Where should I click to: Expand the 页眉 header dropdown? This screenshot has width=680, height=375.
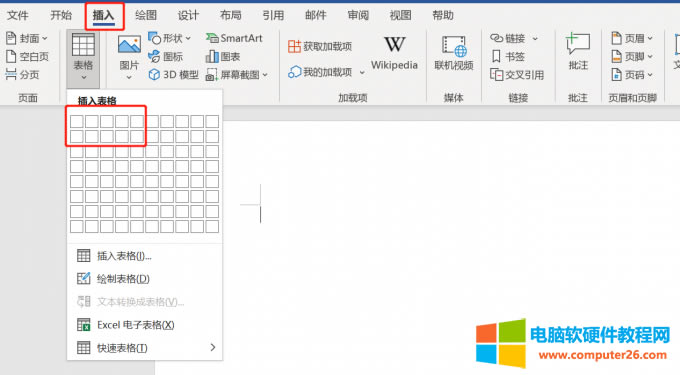pos(650,39)
